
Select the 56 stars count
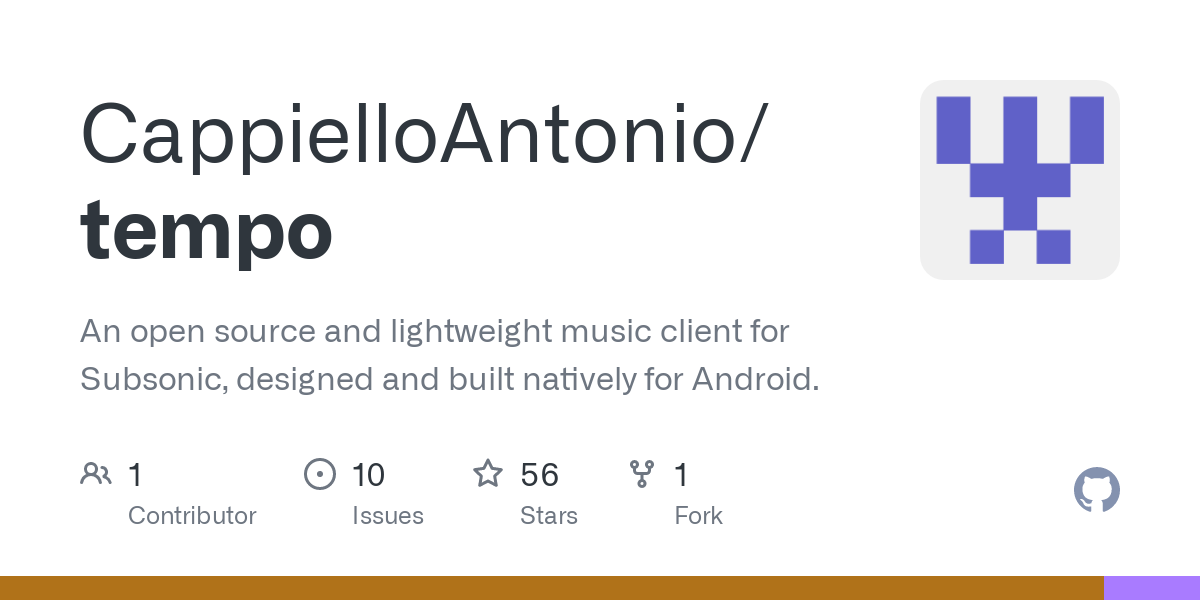[539, 474]
